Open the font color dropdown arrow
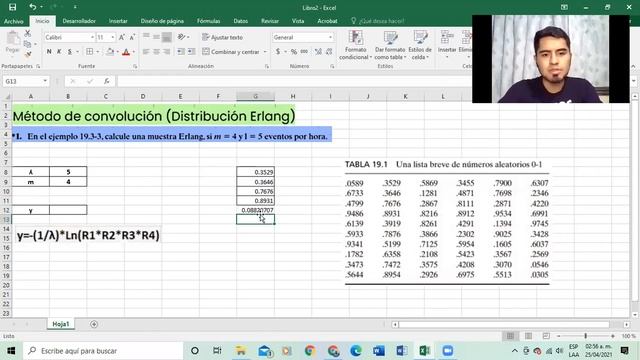Image resolution: width=640 pixels, height=360 pixels. click(133, 52)
